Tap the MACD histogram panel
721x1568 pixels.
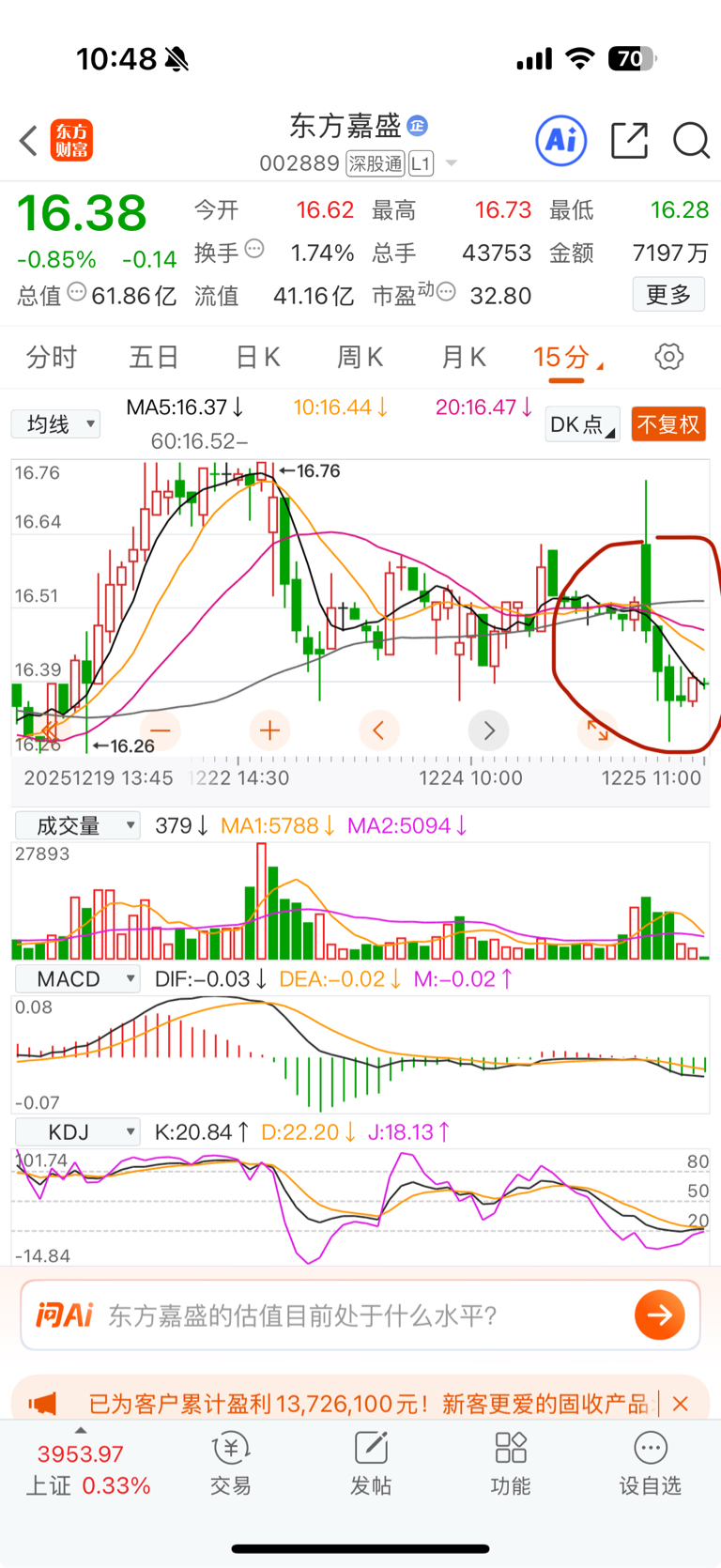click(x=360, y=1055)
